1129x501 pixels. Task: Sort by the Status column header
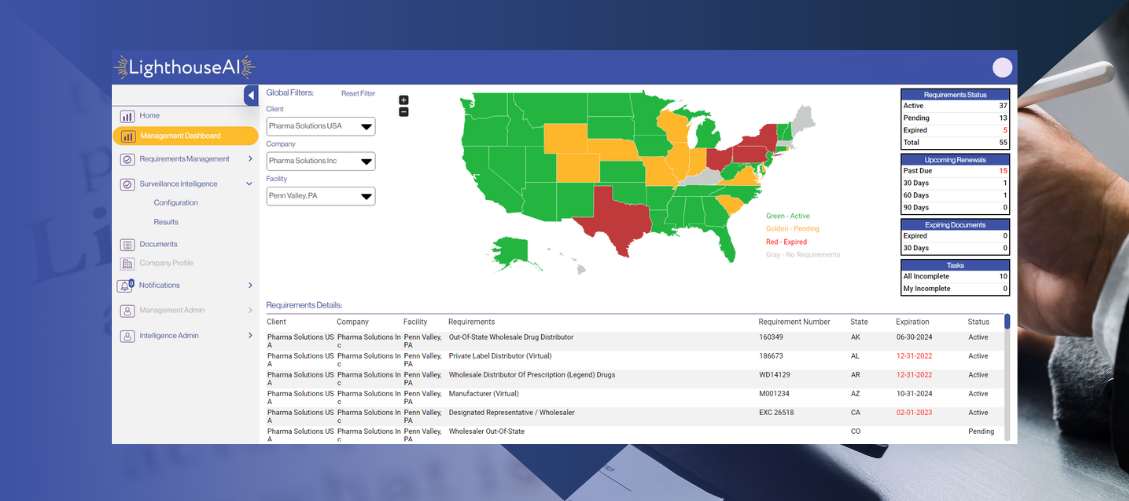pos(978,322)
